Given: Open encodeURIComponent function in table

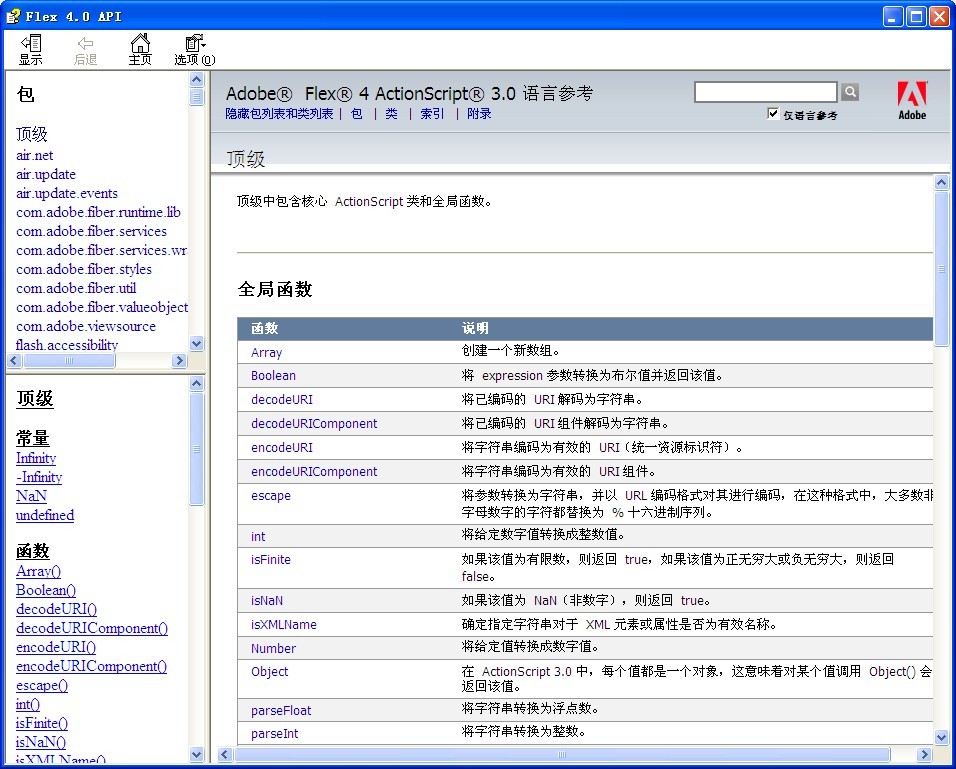Looking at the screenshot, I should point(314,471).
